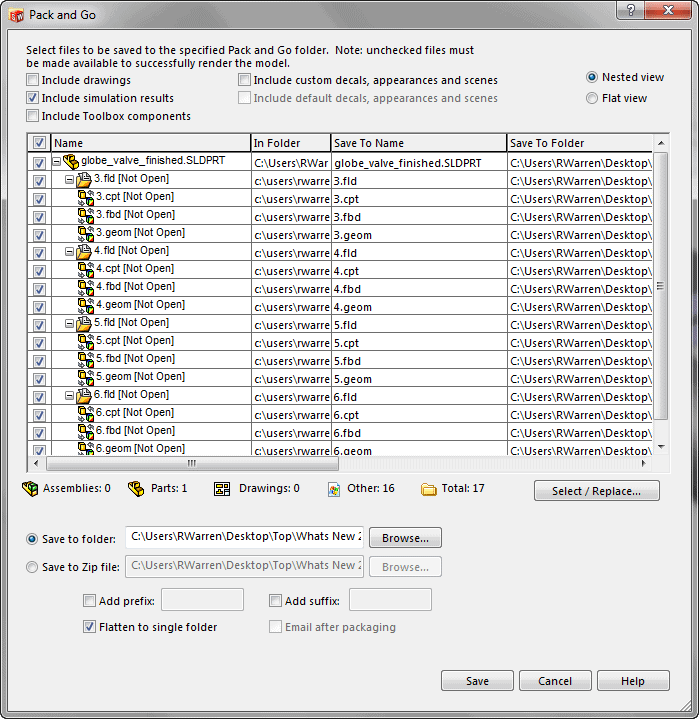
Task: Enable Add suffix checkbox
Action: pyautogui.click(x=275, y=601)
